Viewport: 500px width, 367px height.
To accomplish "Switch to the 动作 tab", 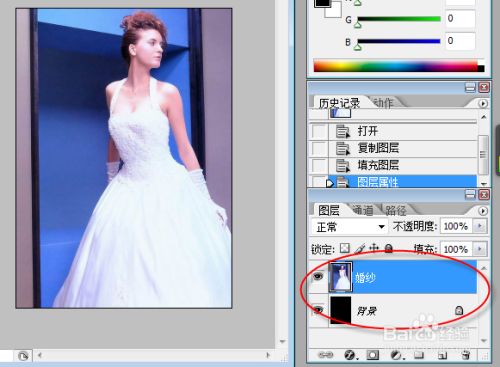I will pos(383,103).
